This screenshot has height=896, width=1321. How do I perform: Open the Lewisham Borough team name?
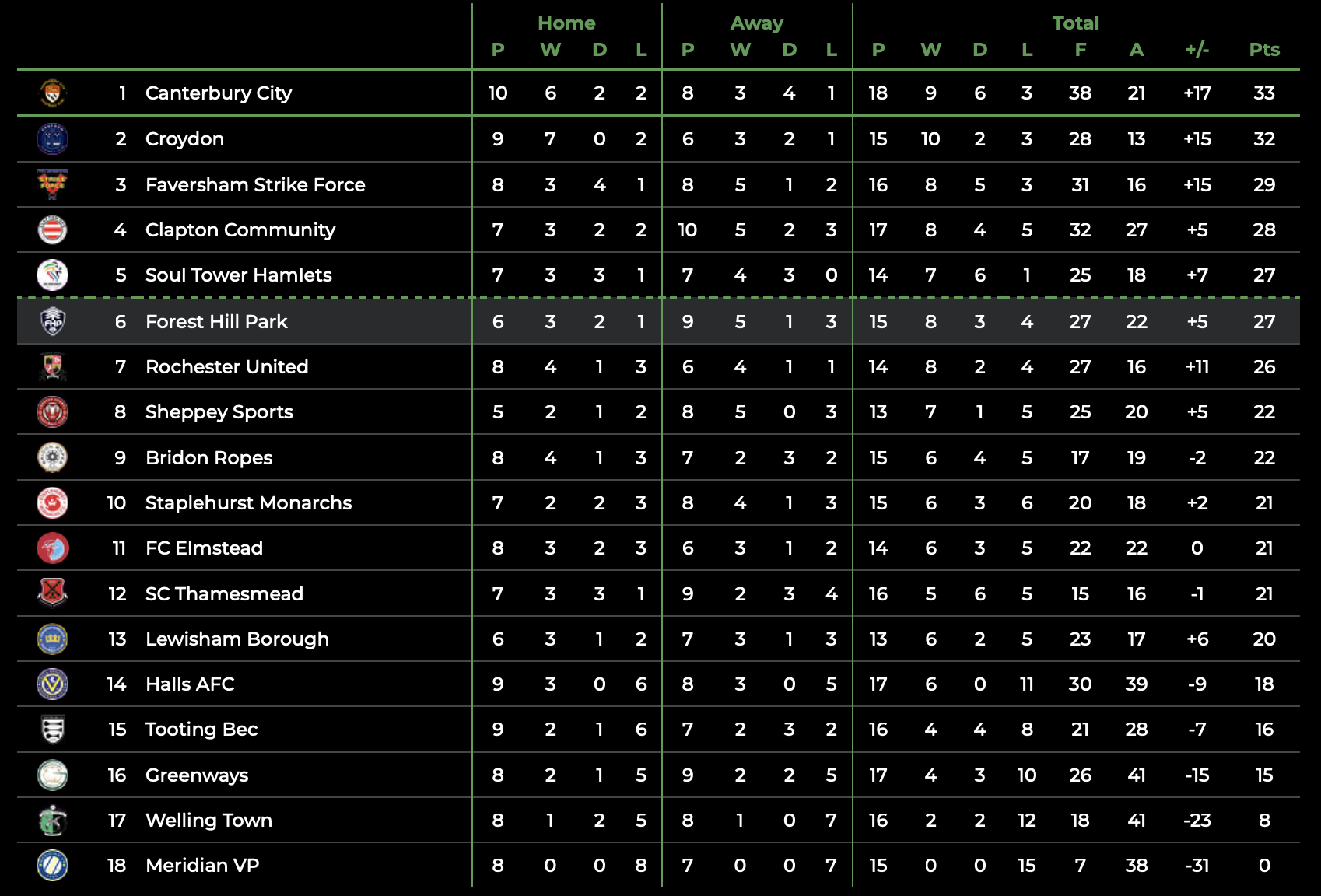237,639
